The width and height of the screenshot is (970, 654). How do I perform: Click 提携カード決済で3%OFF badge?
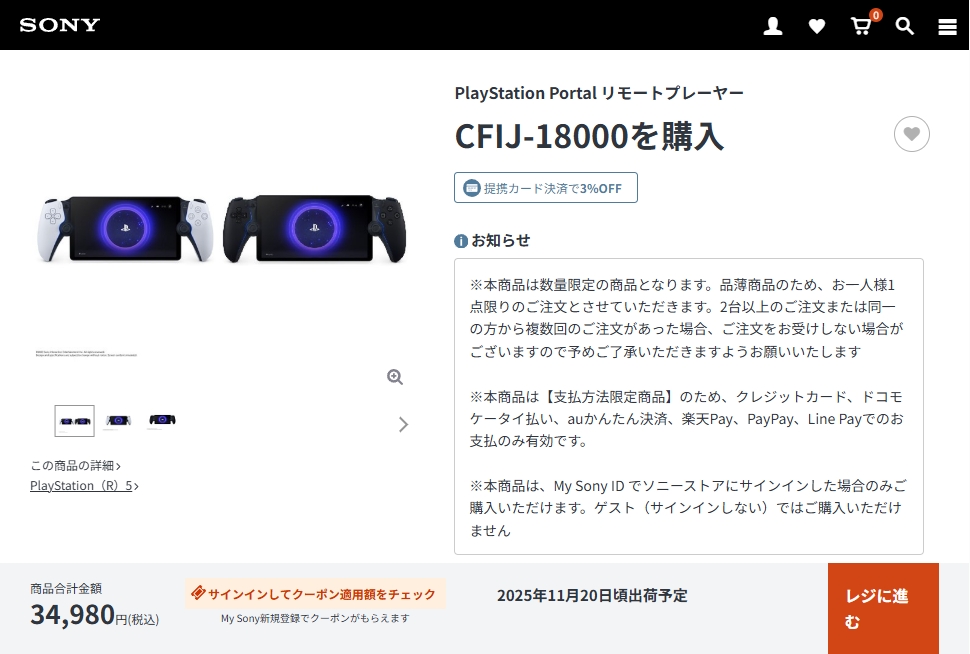point(546,187)
